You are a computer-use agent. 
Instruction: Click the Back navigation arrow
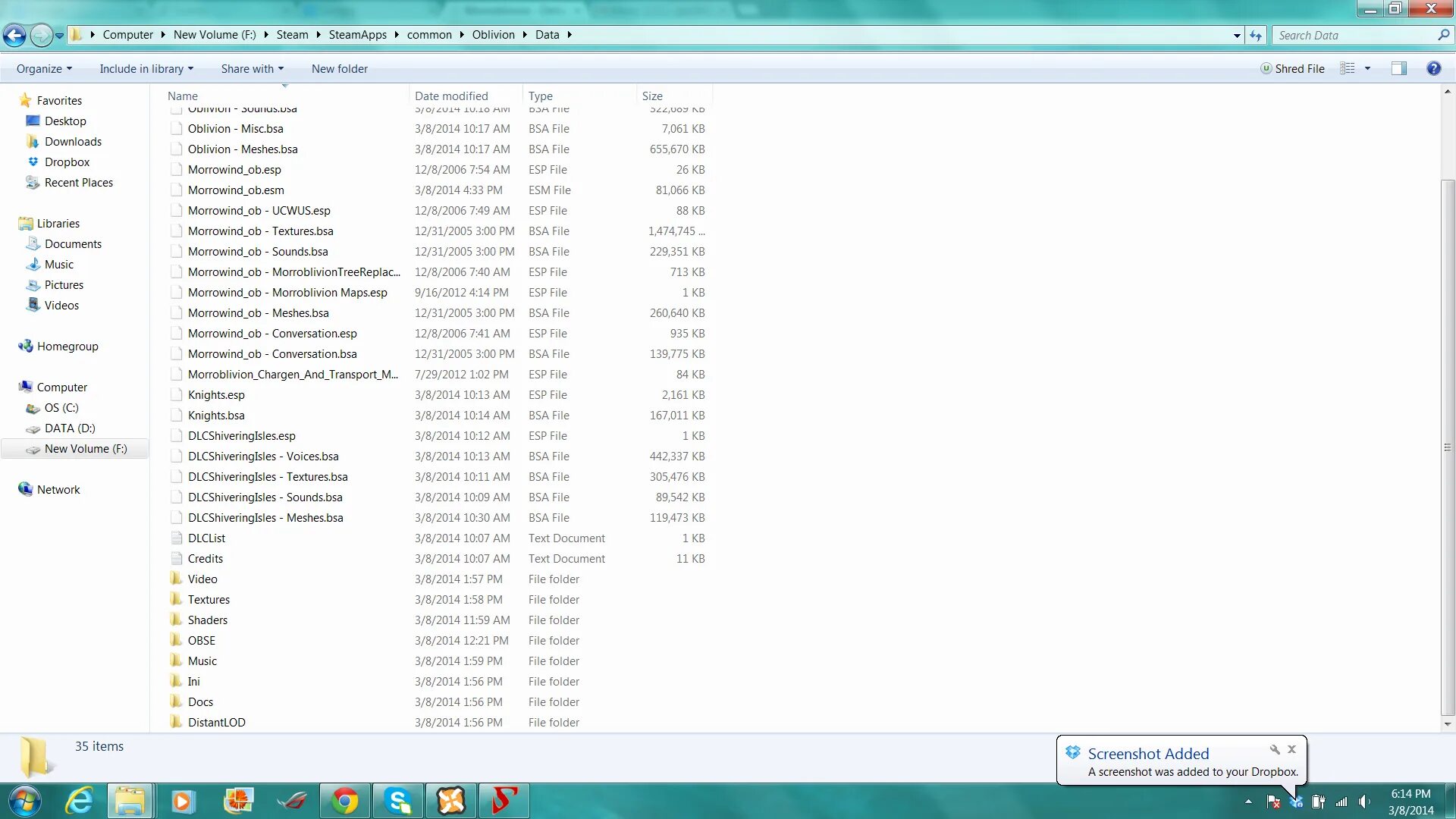(14, 35)
